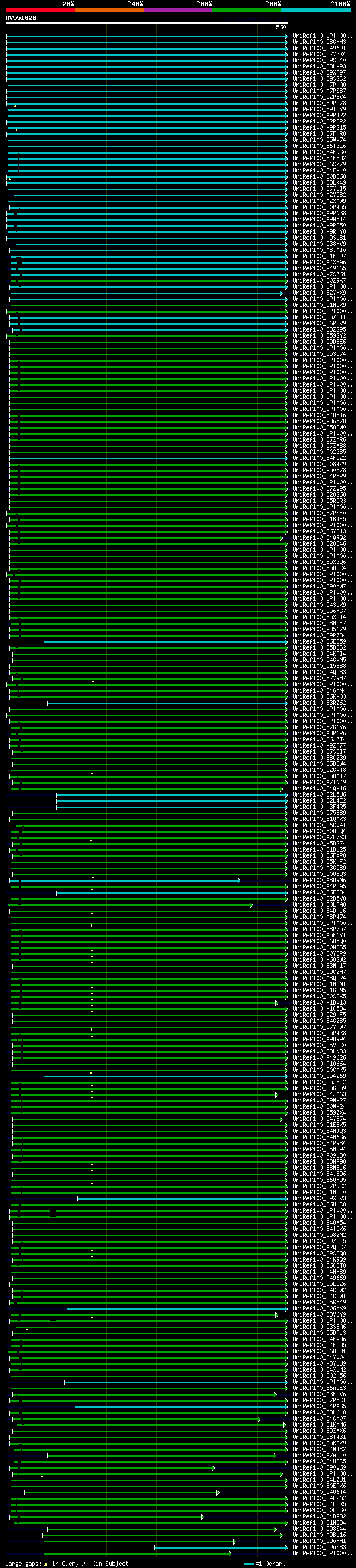Open hit UniRef100_A8U9N6
Viewport: 356px width, 1568px height.
coord(319,880)
